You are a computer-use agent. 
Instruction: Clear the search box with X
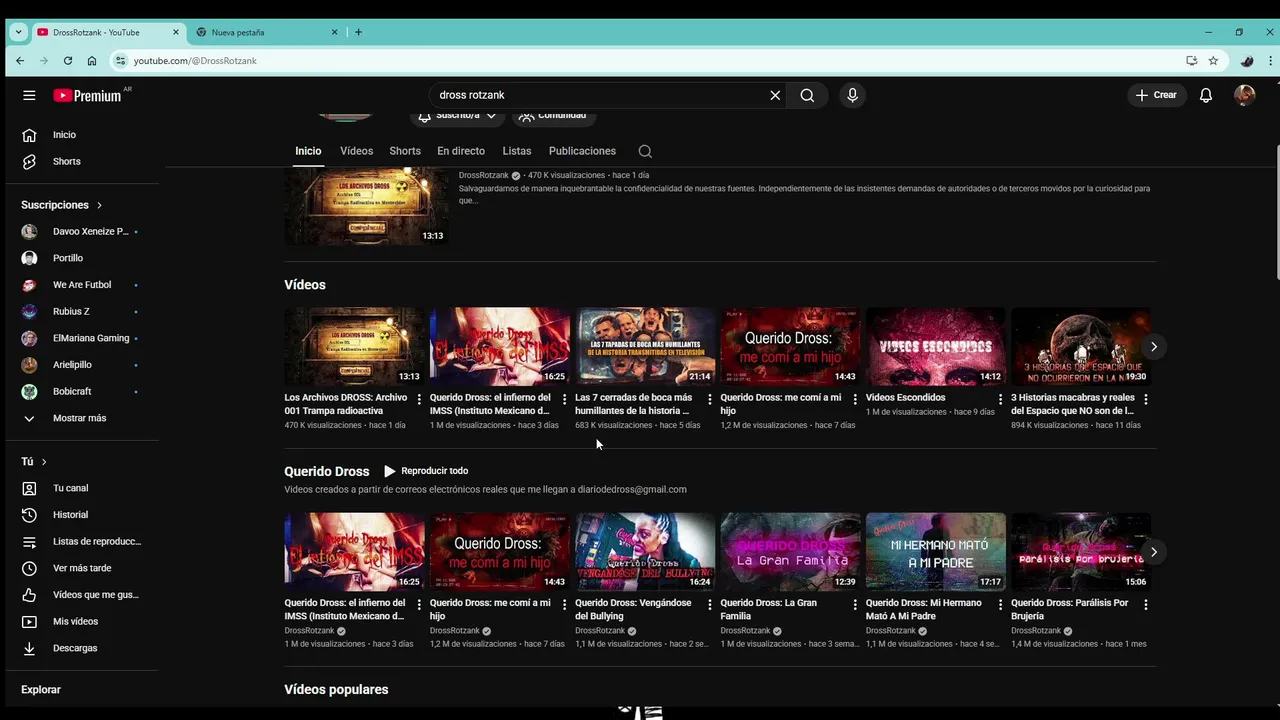775,95
